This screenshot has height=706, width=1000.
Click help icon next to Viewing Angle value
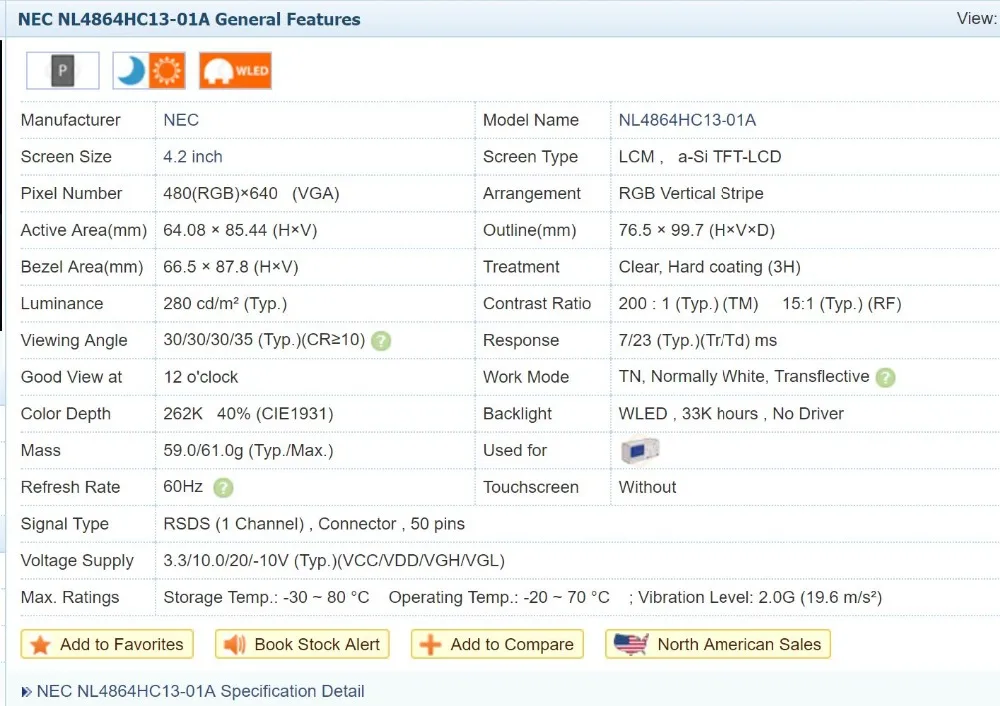coord(381,341)
